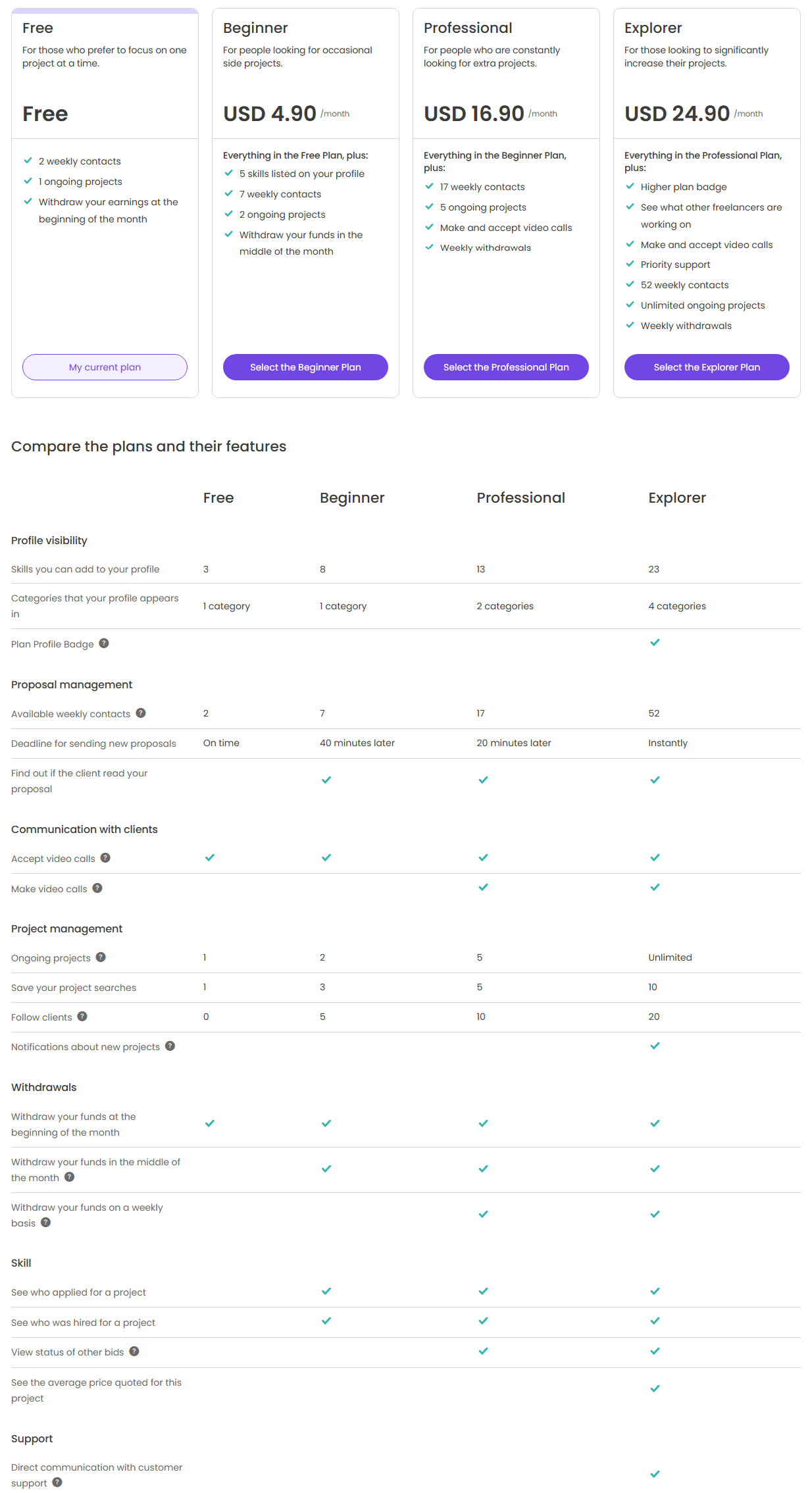
Task: Show info for Notifications about new projects
Action: pyautogui.click(x=170, y=1046)
